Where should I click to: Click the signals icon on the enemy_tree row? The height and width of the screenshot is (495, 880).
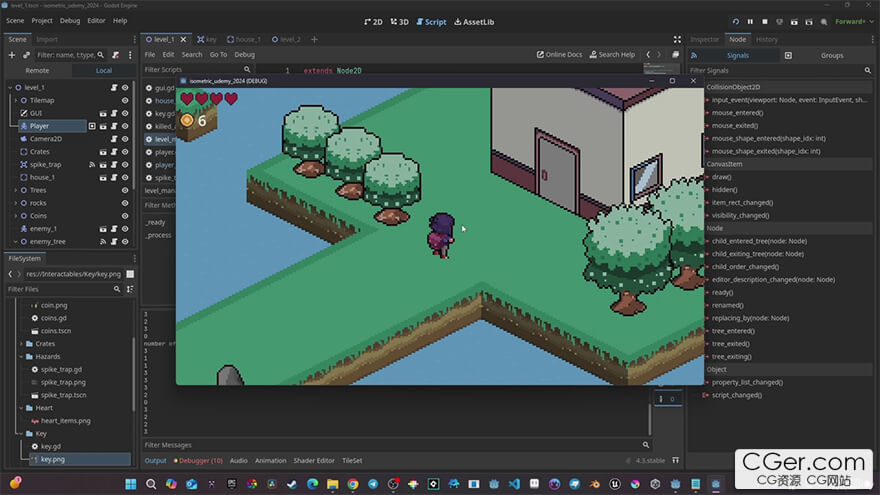click(103, 242)
